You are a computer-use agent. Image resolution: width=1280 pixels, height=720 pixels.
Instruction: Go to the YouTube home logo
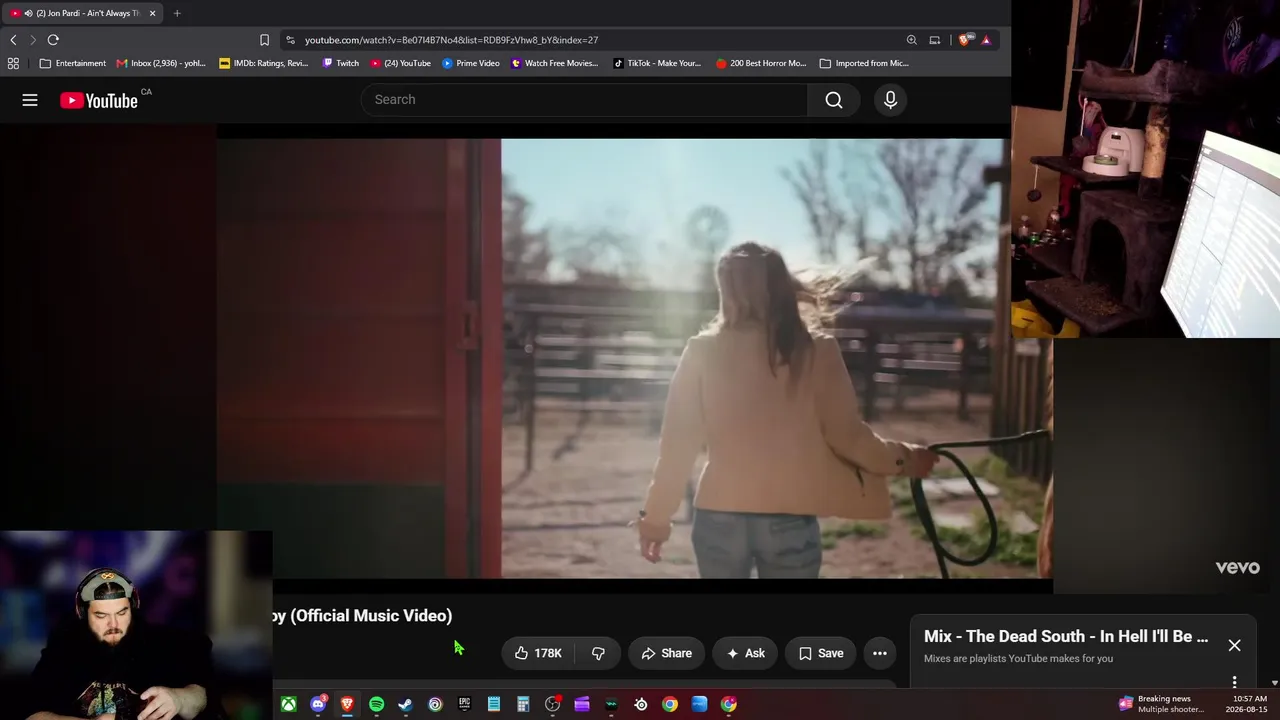tap(98, 100)
